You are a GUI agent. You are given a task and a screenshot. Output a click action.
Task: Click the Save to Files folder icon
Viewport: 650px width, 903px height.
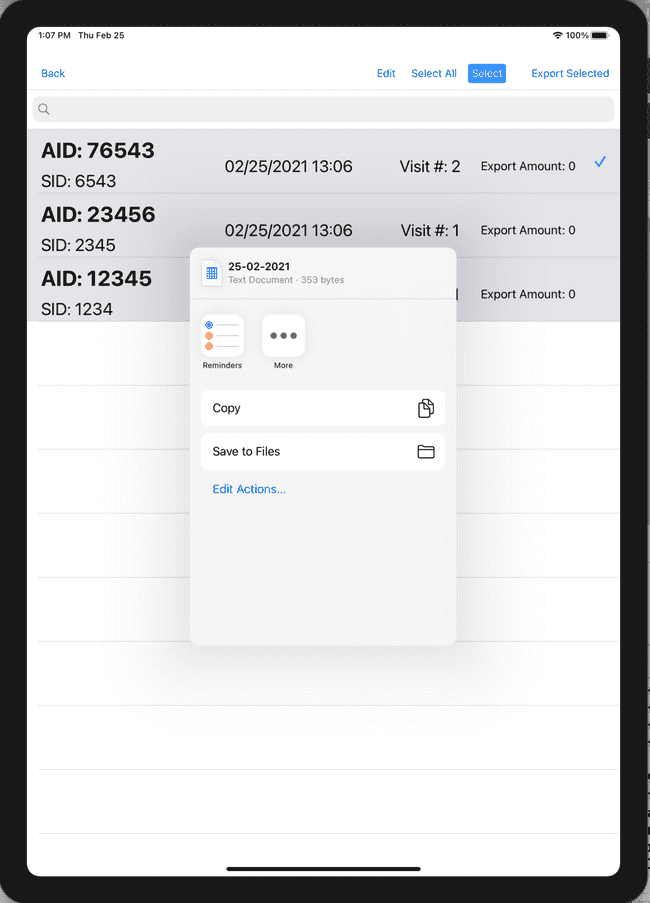(x=425, y=452)
